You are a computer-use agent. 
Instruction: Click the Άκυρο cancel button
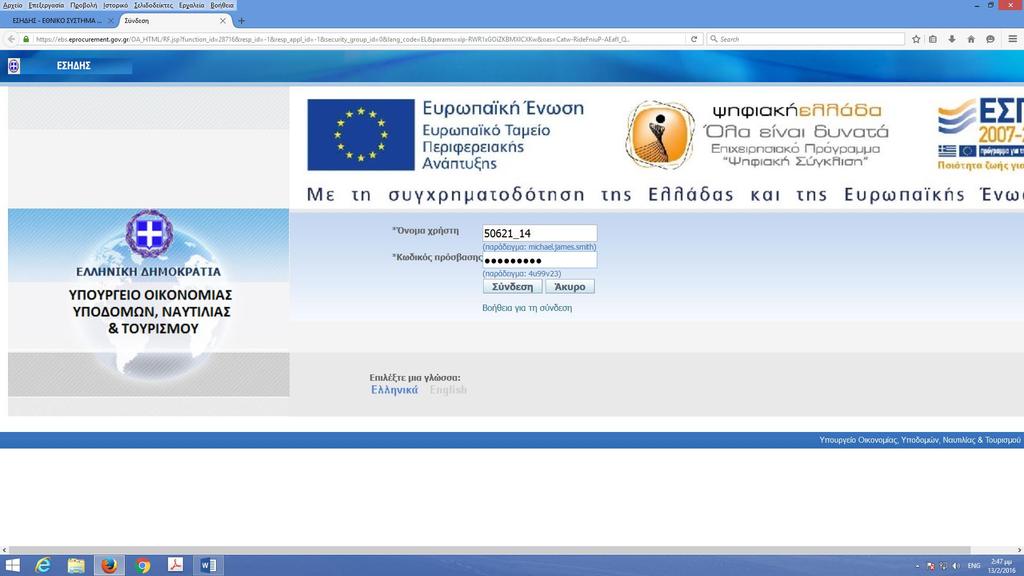(x=569, y=287)
